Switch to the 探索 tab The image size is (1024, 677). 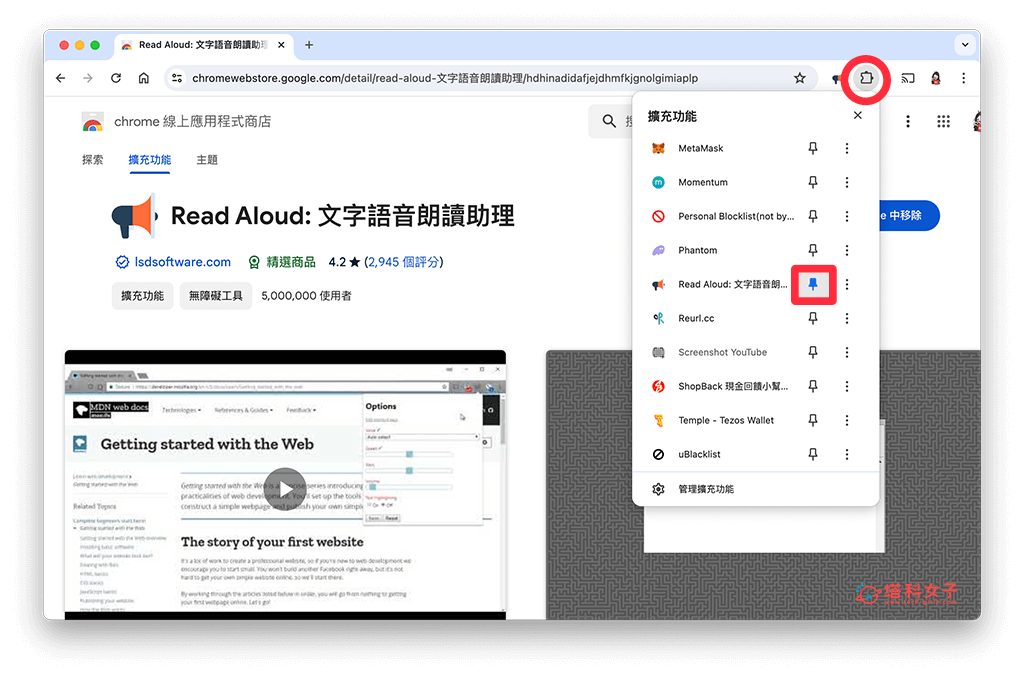point(92,160)
